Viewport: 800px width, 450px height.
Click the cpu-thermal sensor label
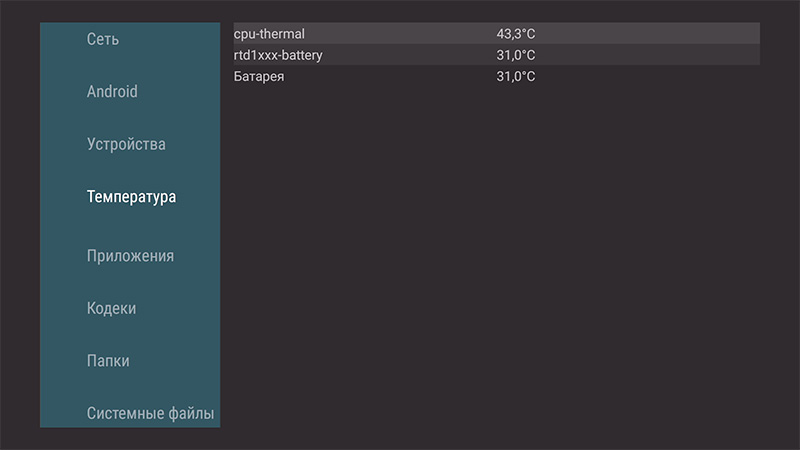pos(269,34)
